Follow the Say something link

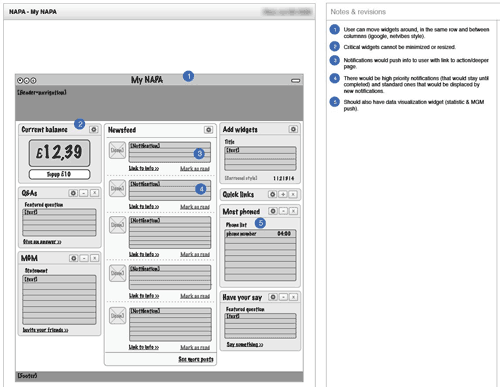tap(245, 344)
